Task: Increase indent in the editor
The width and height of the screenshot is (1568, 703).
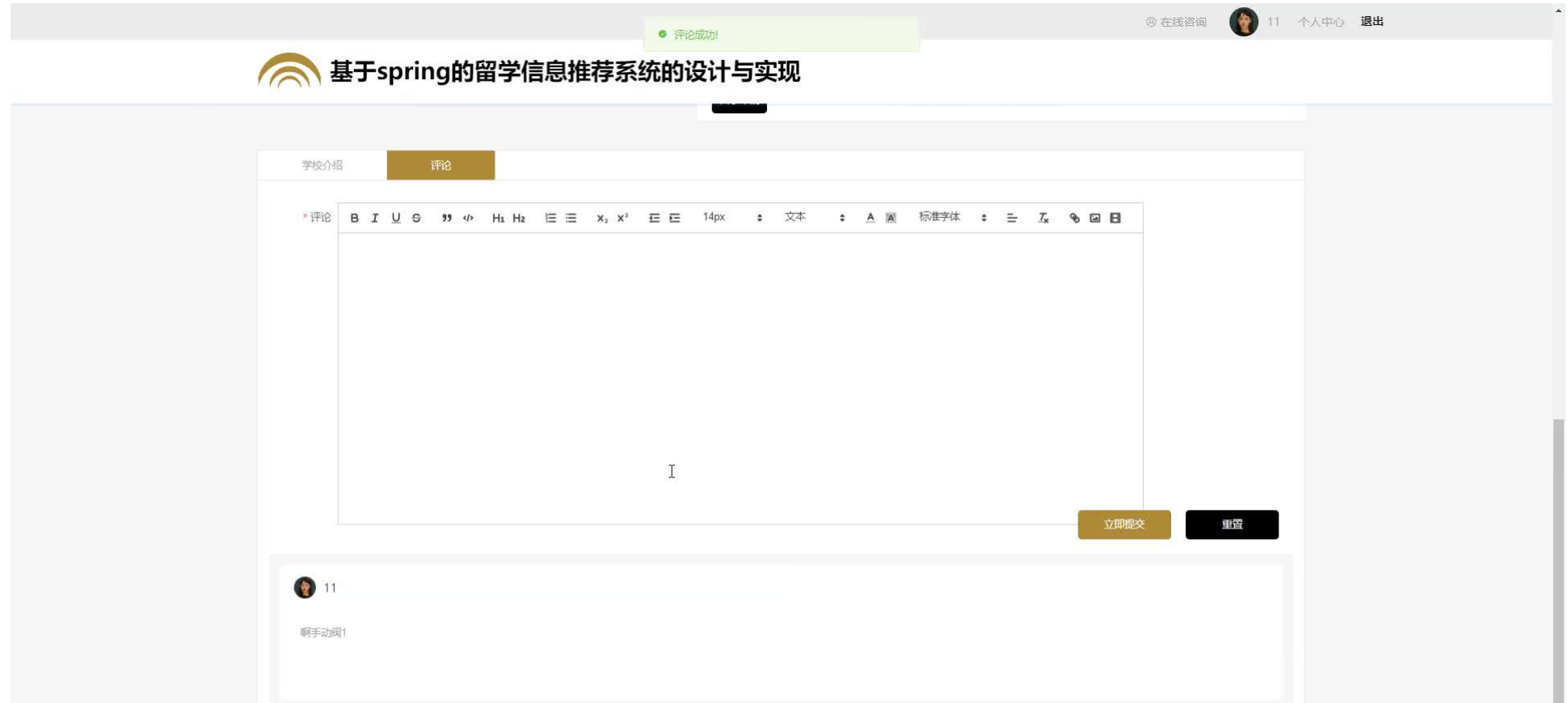Action: click(x=675, y=218)
